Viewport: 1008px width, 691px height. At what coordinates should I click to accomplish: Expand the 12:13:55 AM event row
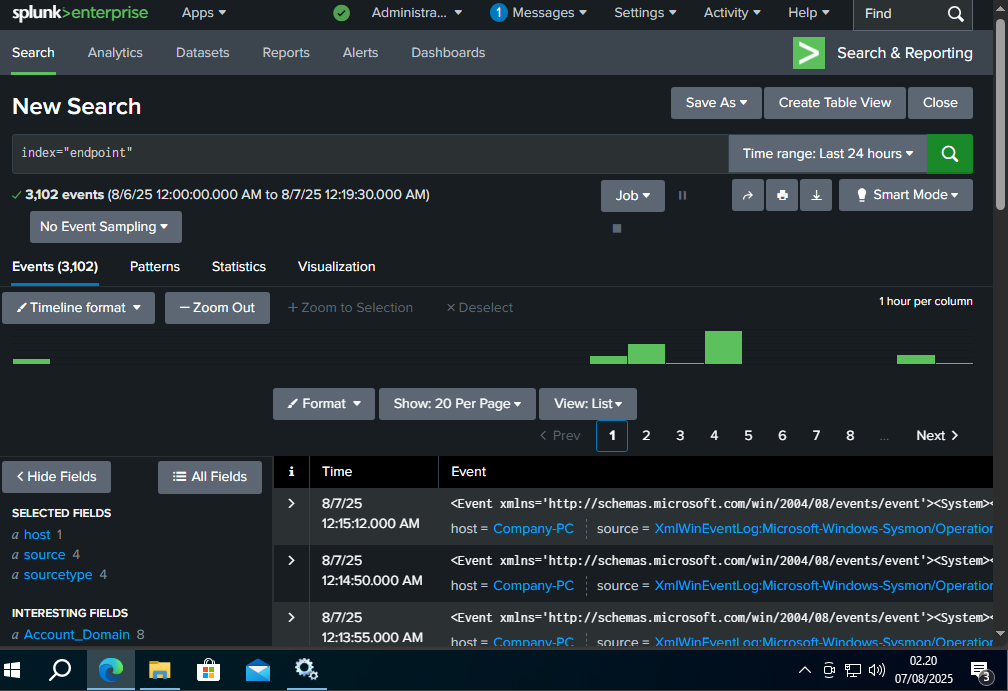[291, 618]
